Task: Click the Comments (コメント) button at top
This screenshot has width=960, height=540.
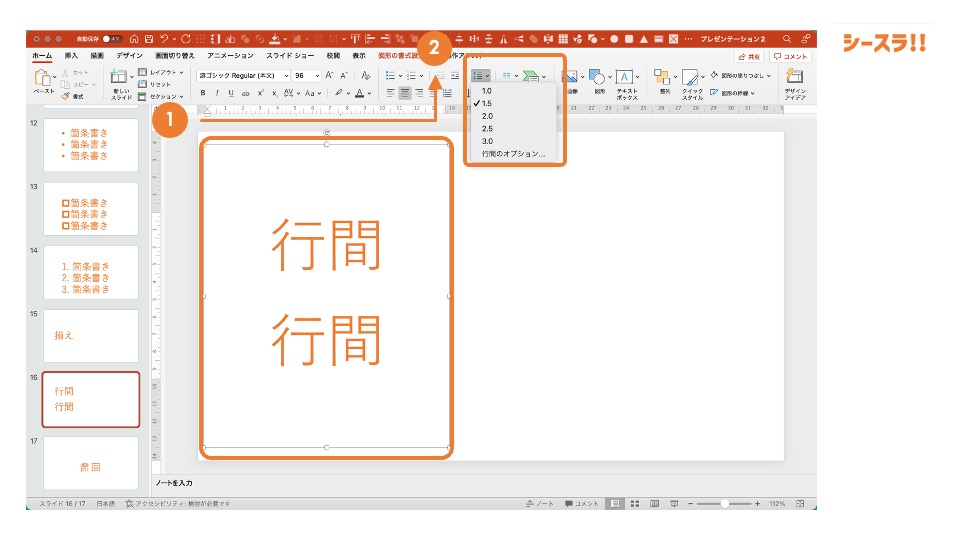Action: (x=790, y=56)
